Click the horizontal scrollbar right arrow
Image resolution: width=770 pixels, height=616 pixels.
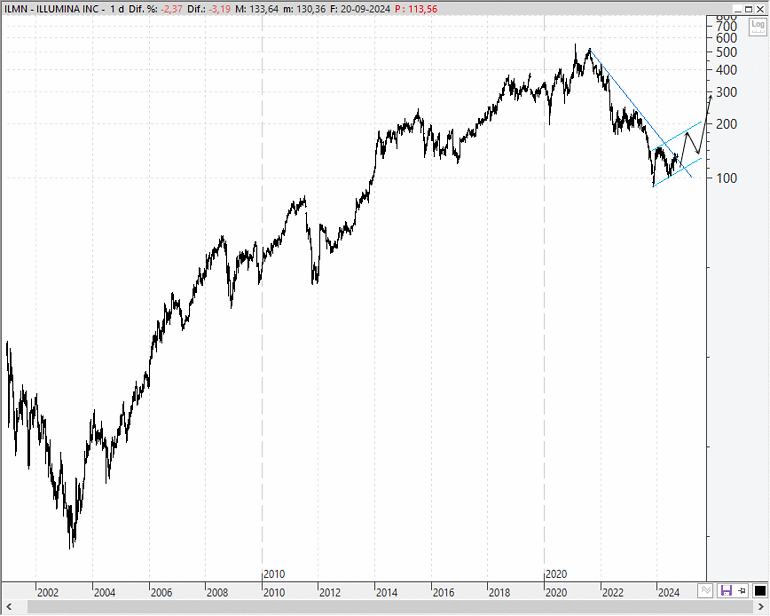click(761, 607)
